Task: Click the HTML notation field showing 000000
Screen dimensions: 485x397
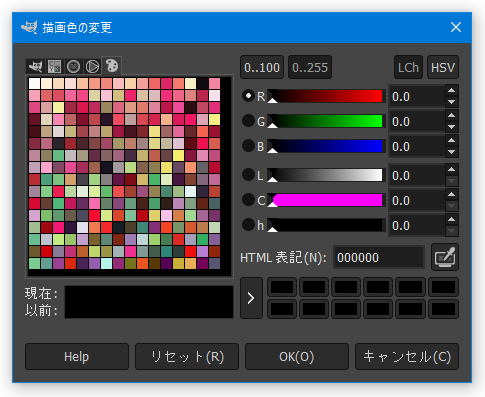Action: [379, 257]
